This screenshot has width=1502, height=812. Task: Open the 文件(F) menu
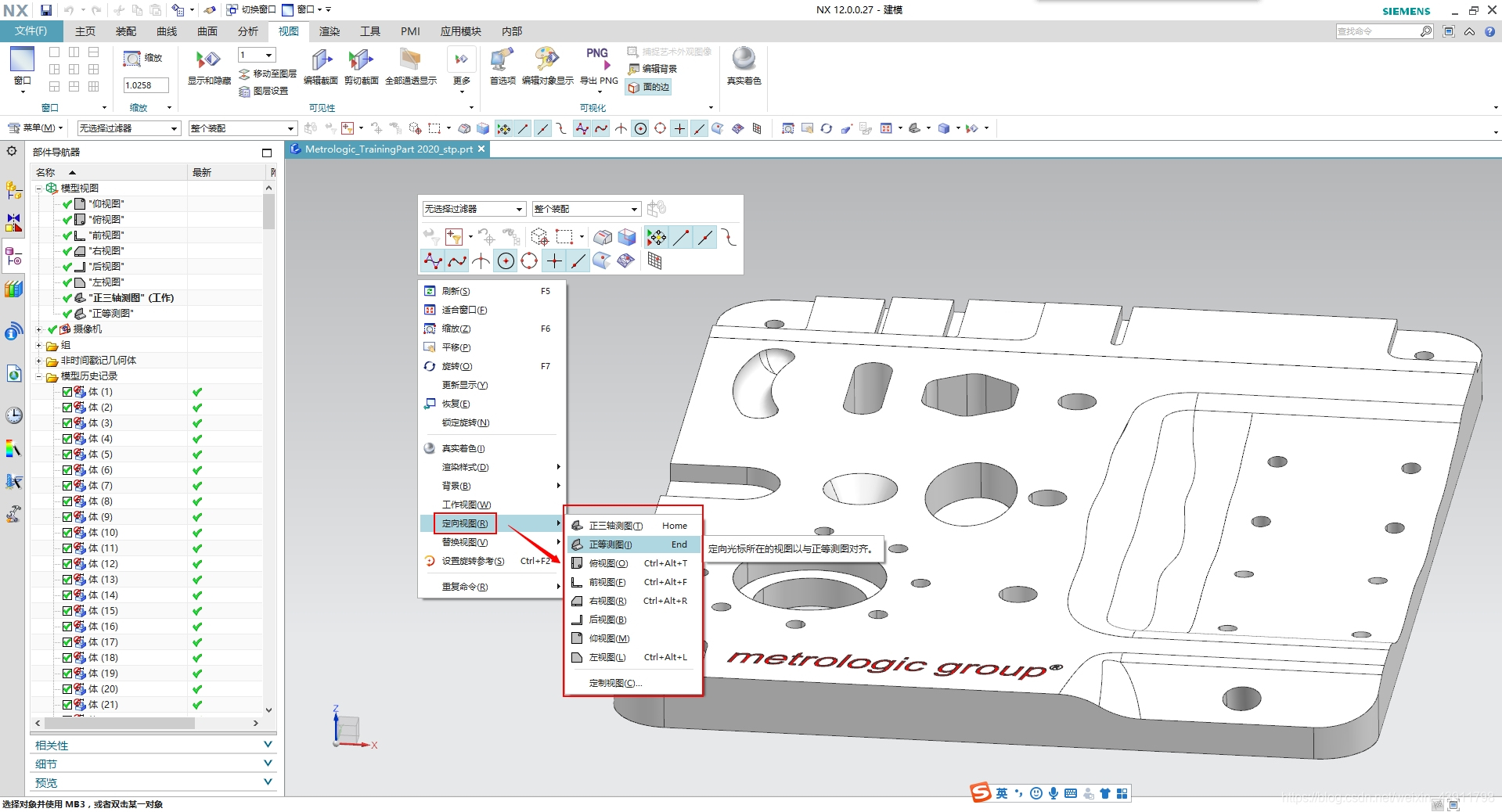pyautogui.click(x=31, y=31)
